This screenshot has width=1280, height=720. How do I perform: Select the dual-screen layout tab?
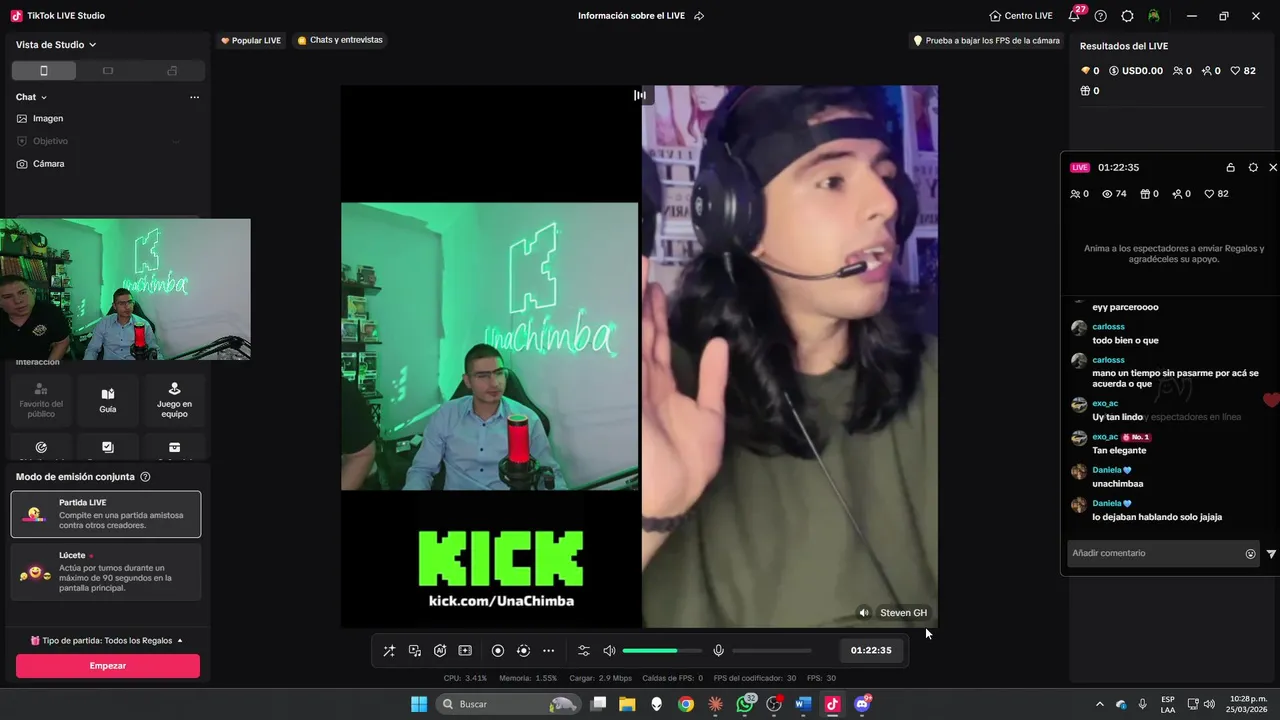[x=172, y=71]
